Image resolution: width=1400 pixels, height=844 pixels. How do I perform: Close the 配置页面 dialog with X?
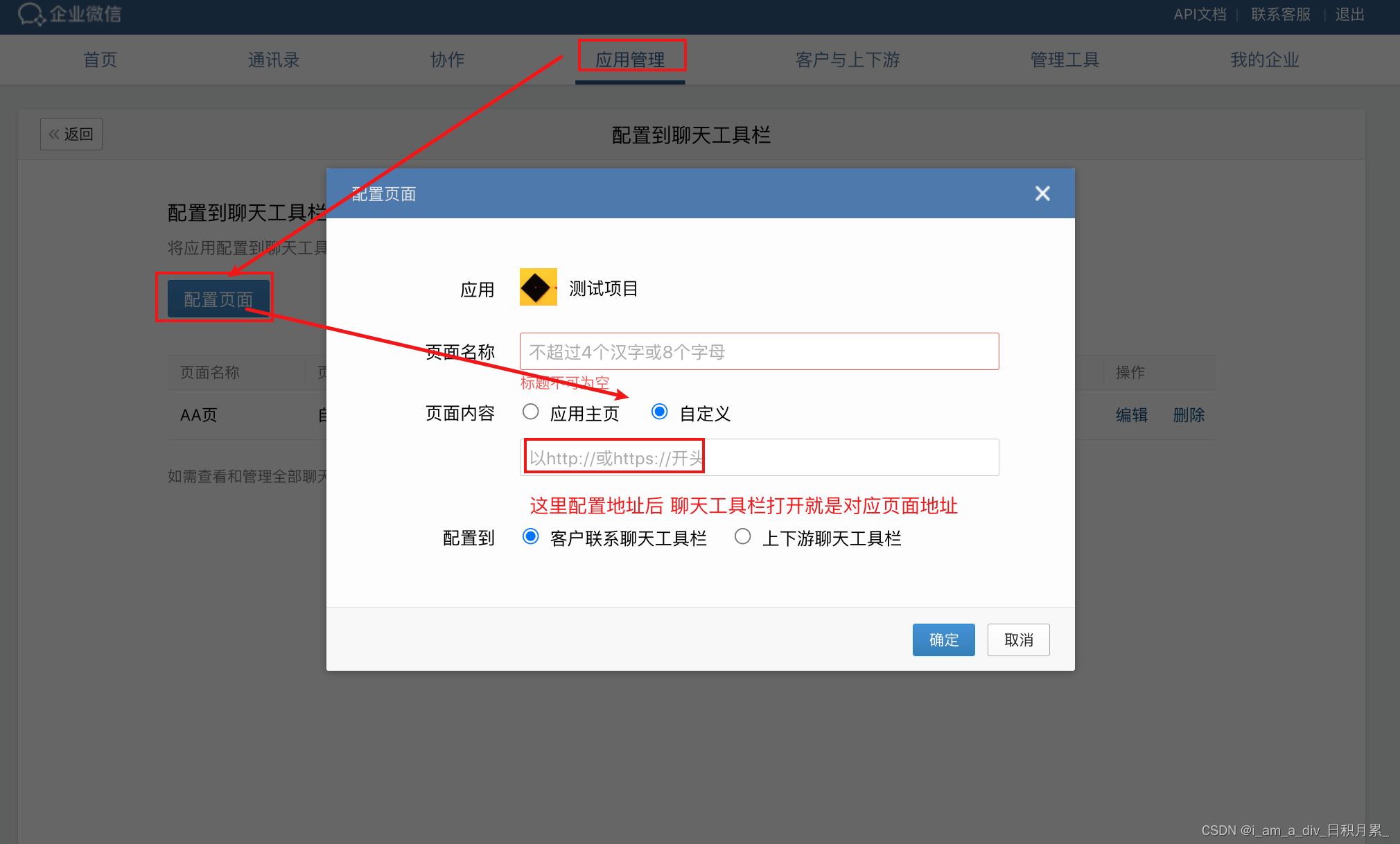tap(1042, 193)
